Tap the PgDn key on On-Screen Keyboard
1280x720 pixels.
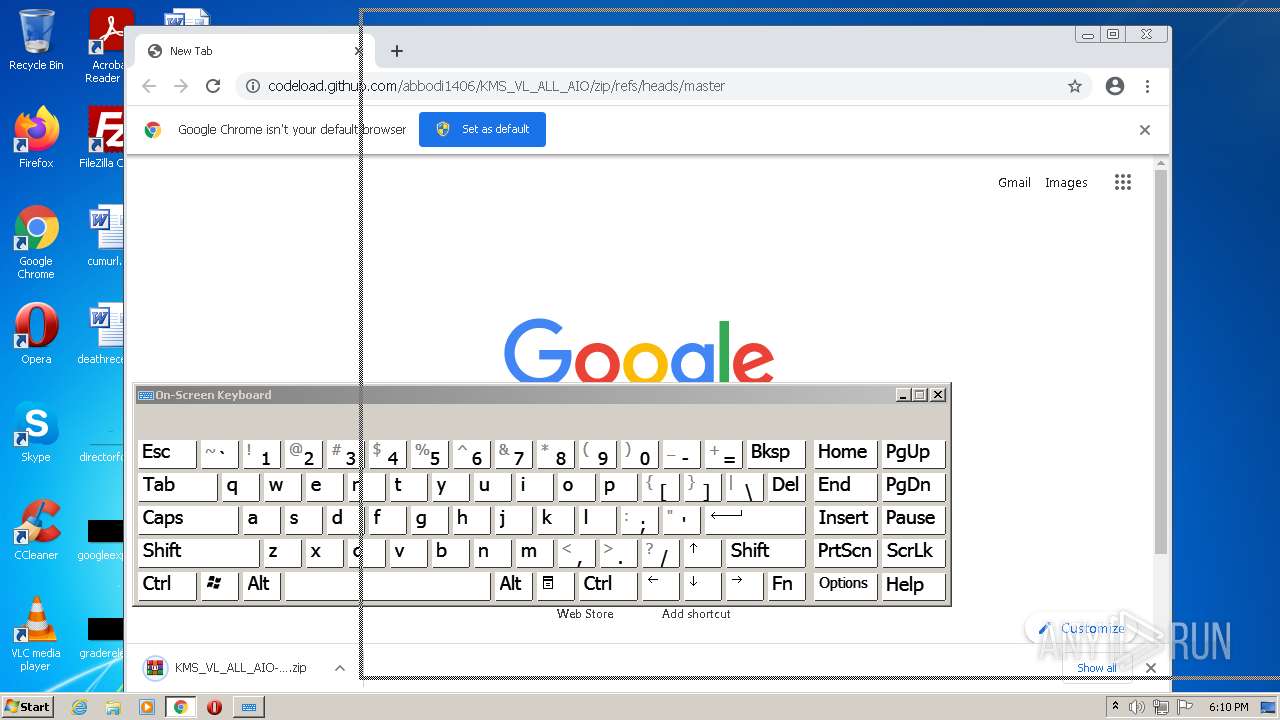point(914,487)
